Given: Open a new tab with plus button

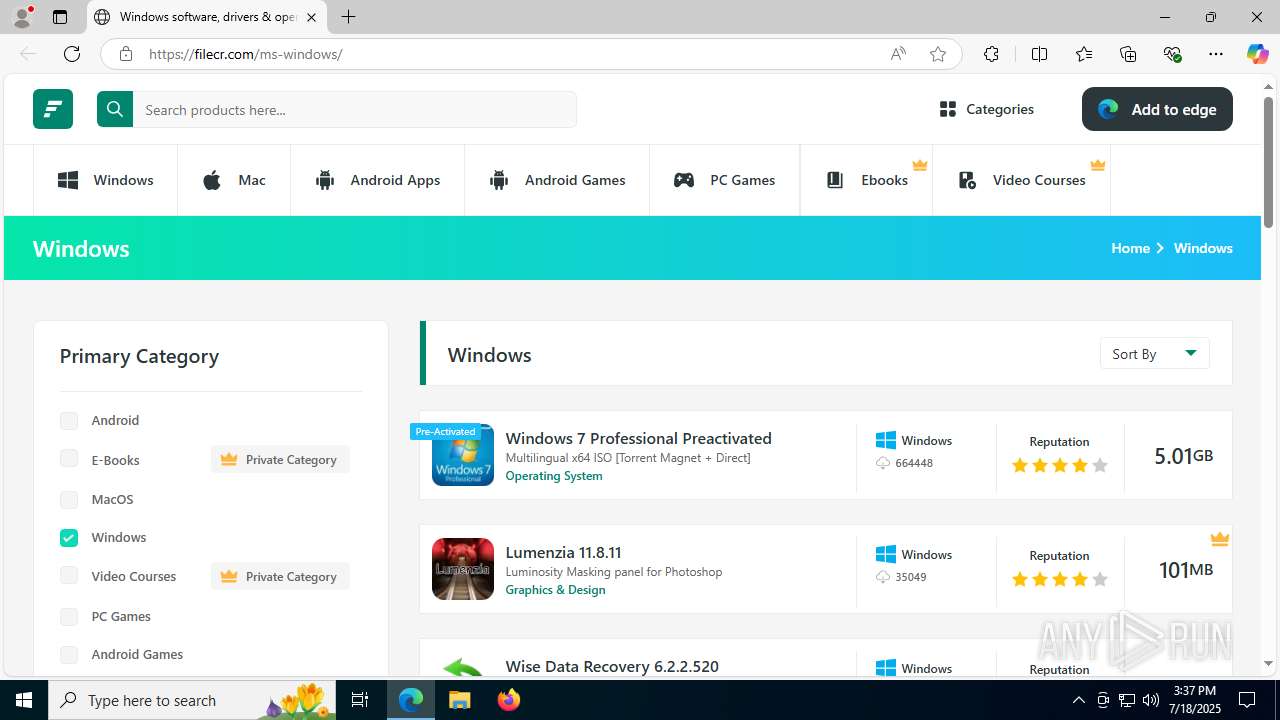Looking at the screenshot, I should click(348, 17).
